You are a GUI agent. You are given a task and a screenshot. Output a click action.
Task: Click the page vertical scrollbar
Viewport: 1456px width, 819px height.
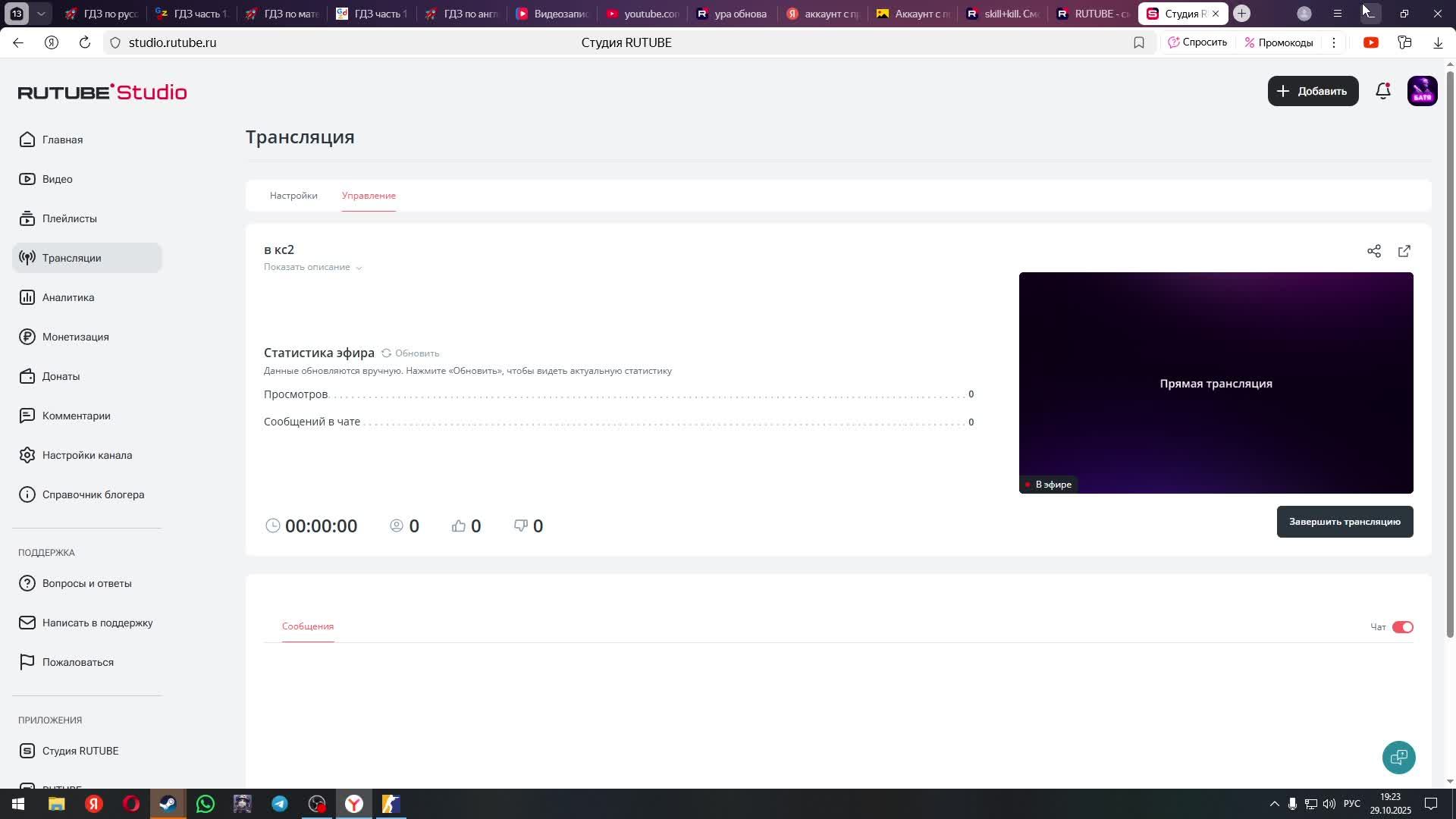click(x=1450, y=355)
